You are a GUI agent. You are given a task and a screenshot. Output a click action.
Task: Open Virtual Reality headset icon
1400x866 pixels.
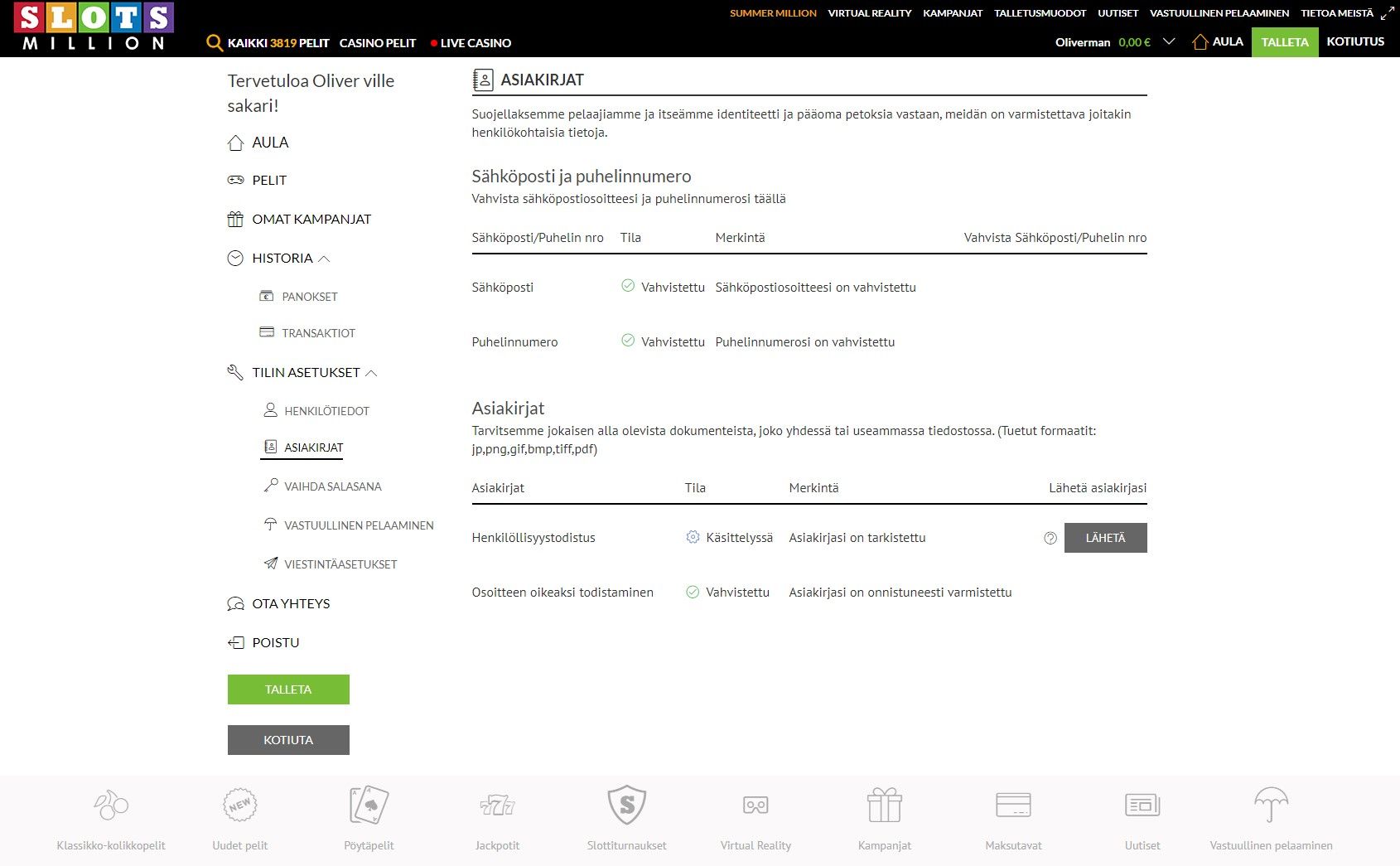(x=756, y=805)
